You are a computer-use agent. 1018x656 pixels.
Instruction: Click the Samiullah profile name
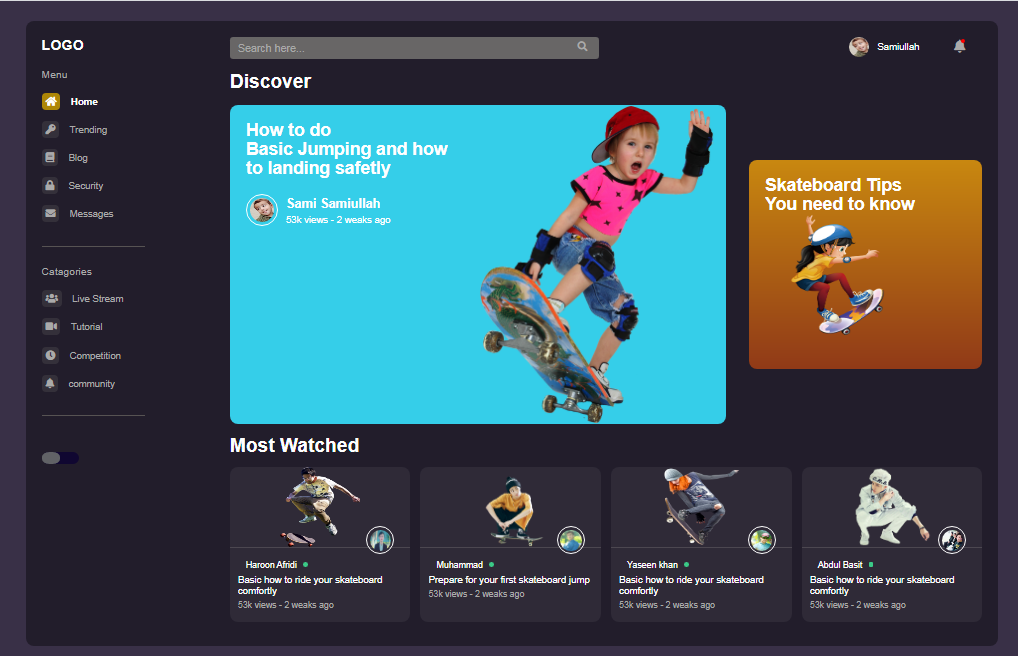(898, 47)
